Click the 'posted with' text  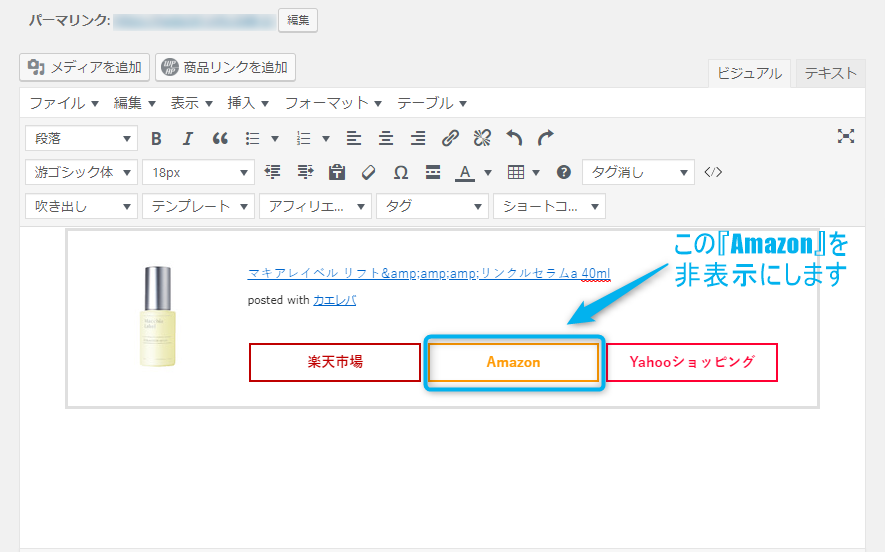(278, 300)
